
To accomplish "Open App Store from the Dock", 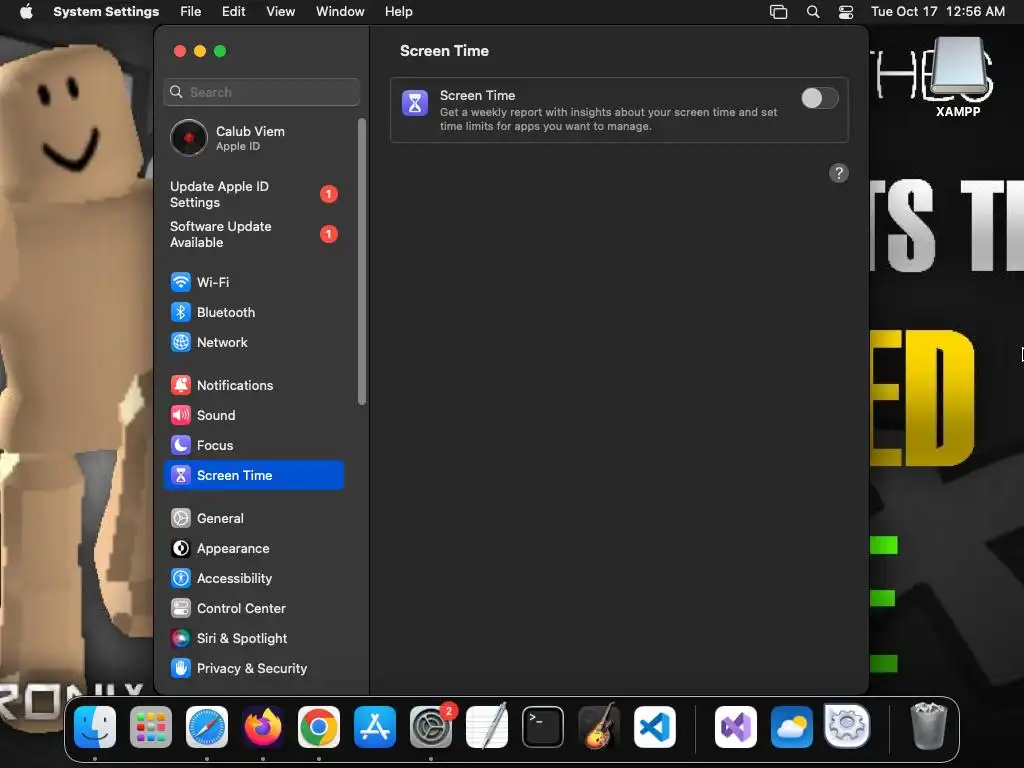I will pos(375,727).
